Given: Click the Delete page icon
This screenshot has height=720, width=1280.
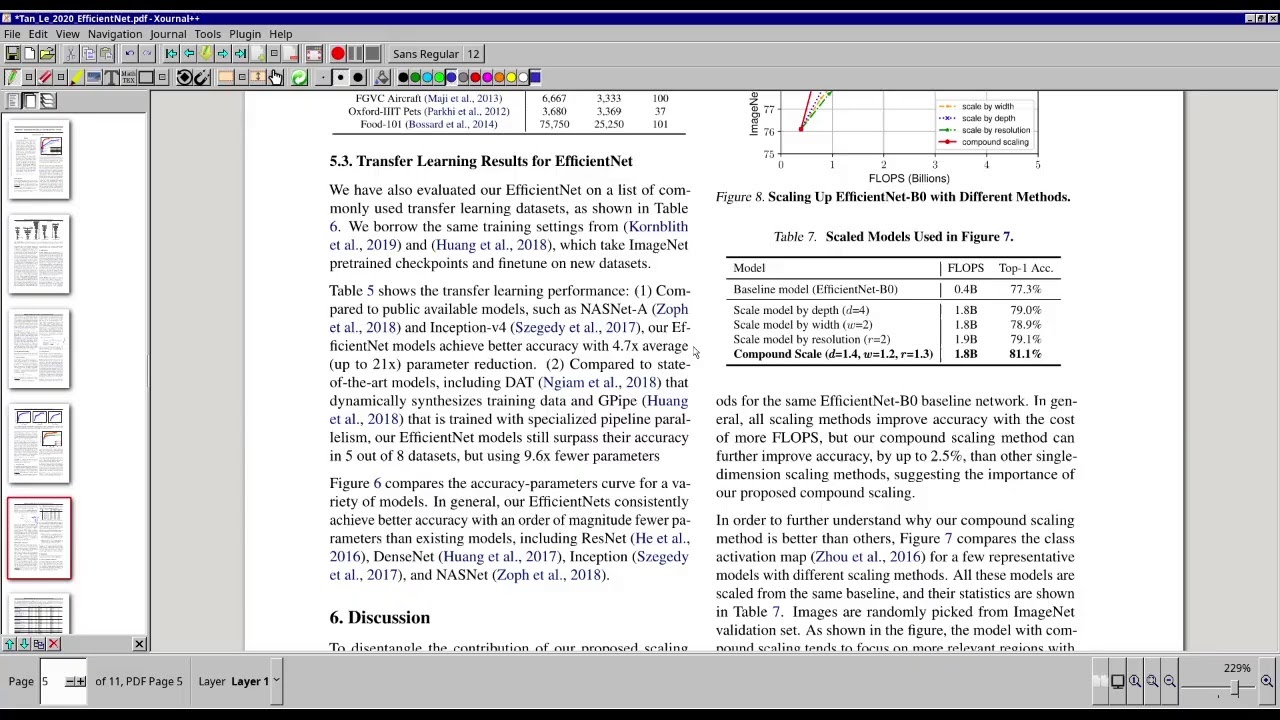Looking at the screenshot, I should (x=291, y=54).
